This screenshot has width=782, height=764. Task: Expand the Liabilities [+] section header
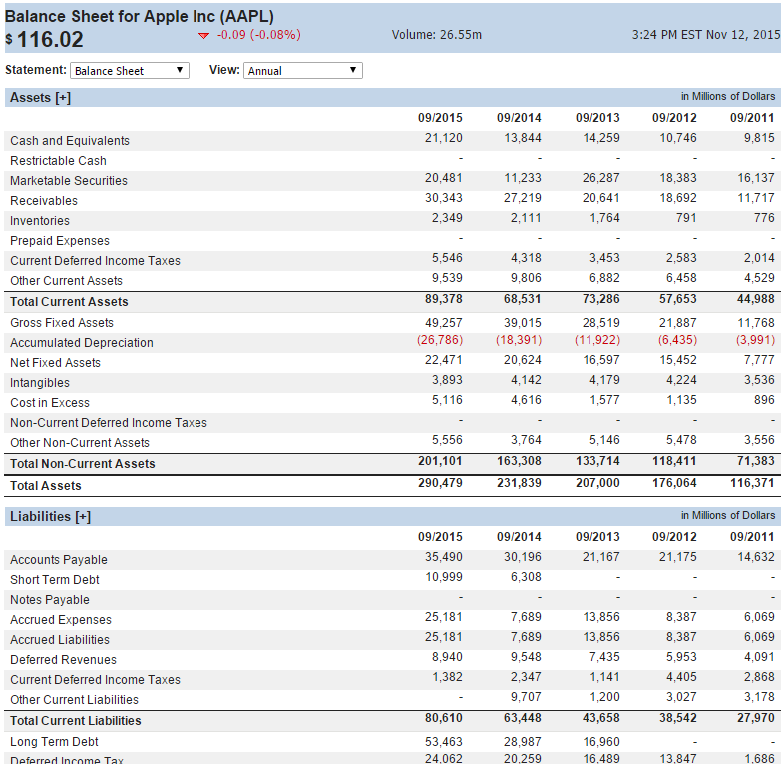point(50,516)
